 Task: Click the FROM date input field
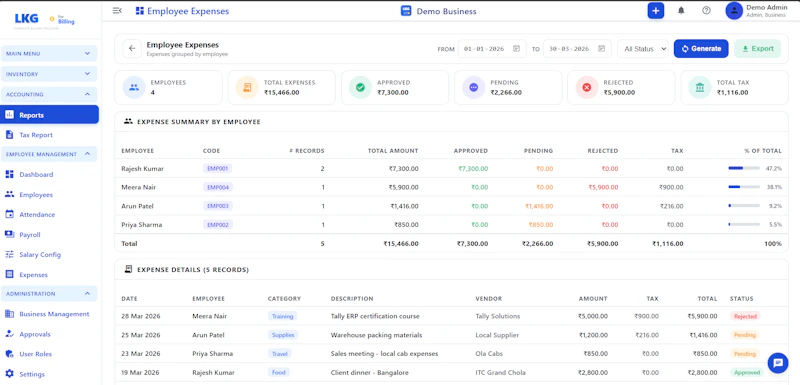click(491, 49)
